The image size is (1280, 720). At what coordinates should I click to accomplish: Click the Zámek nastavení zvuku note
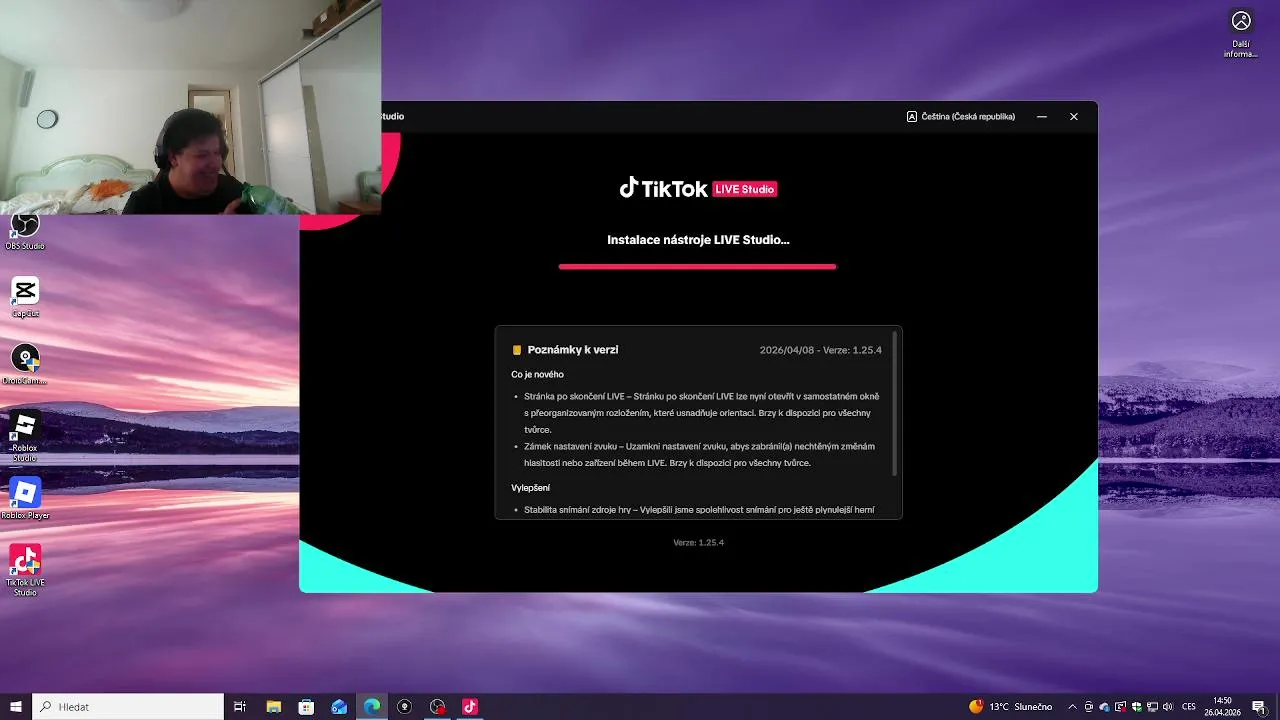(x=699, y=455)
